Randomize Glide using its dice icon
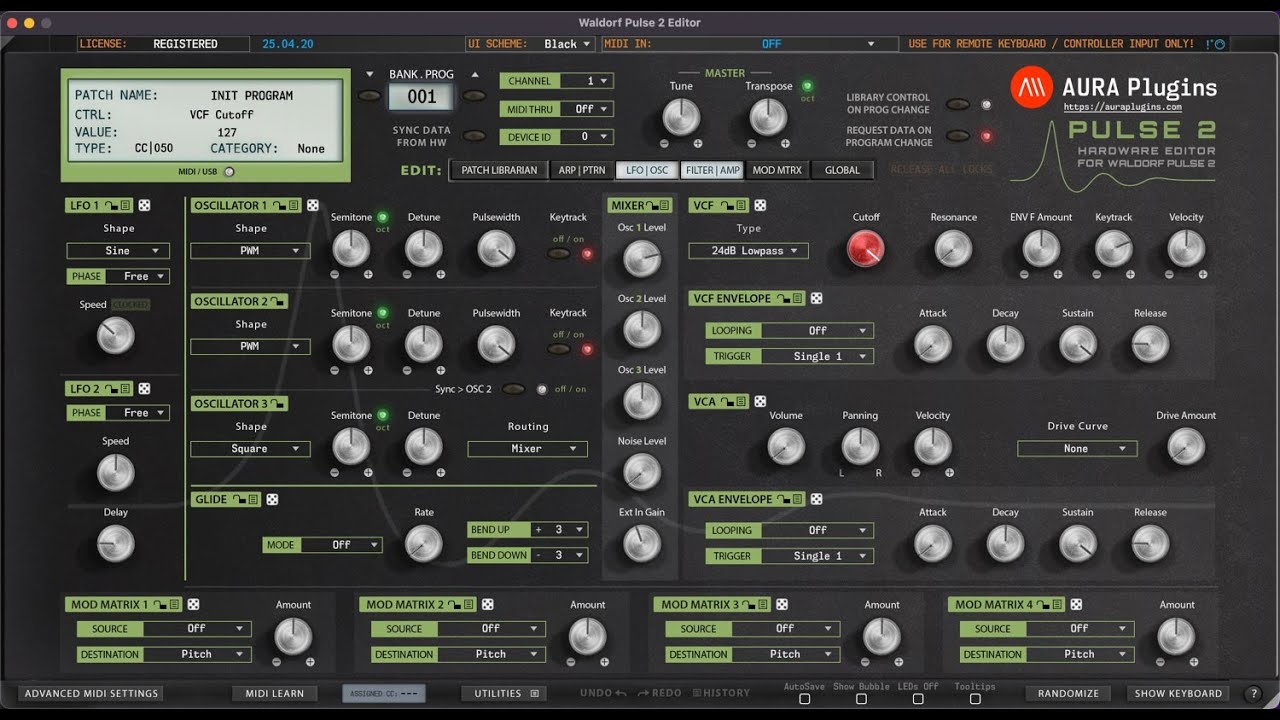Screen dimensions: 1280x720 pyautogui.click(x=272, y=499)
